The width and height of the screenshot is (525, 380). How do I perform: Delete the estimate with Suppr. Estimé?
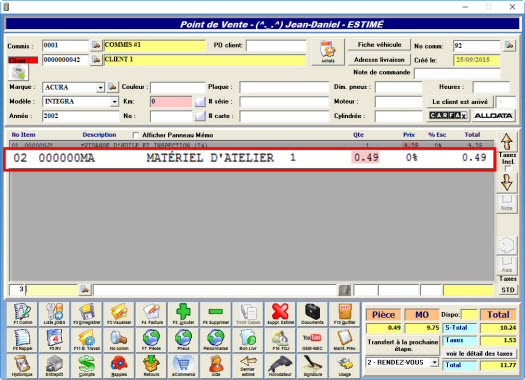tap(280, 314)
